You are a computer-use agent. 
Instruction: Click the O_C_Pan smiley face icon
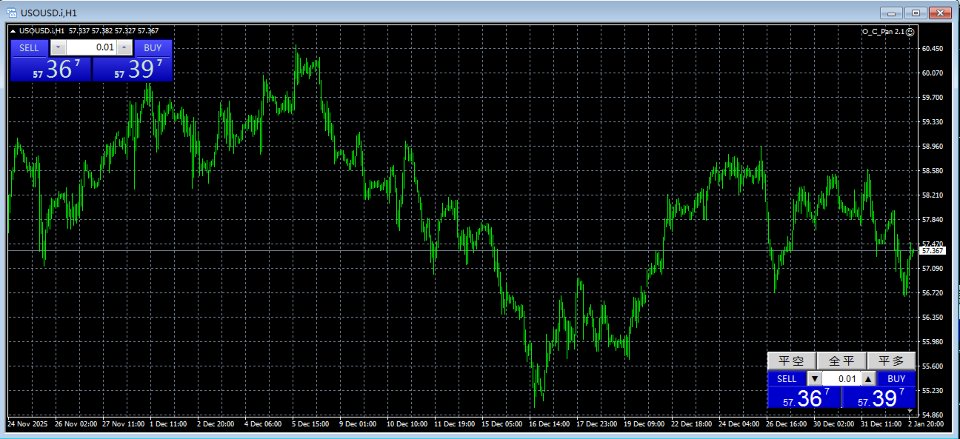tap(910, 31)
